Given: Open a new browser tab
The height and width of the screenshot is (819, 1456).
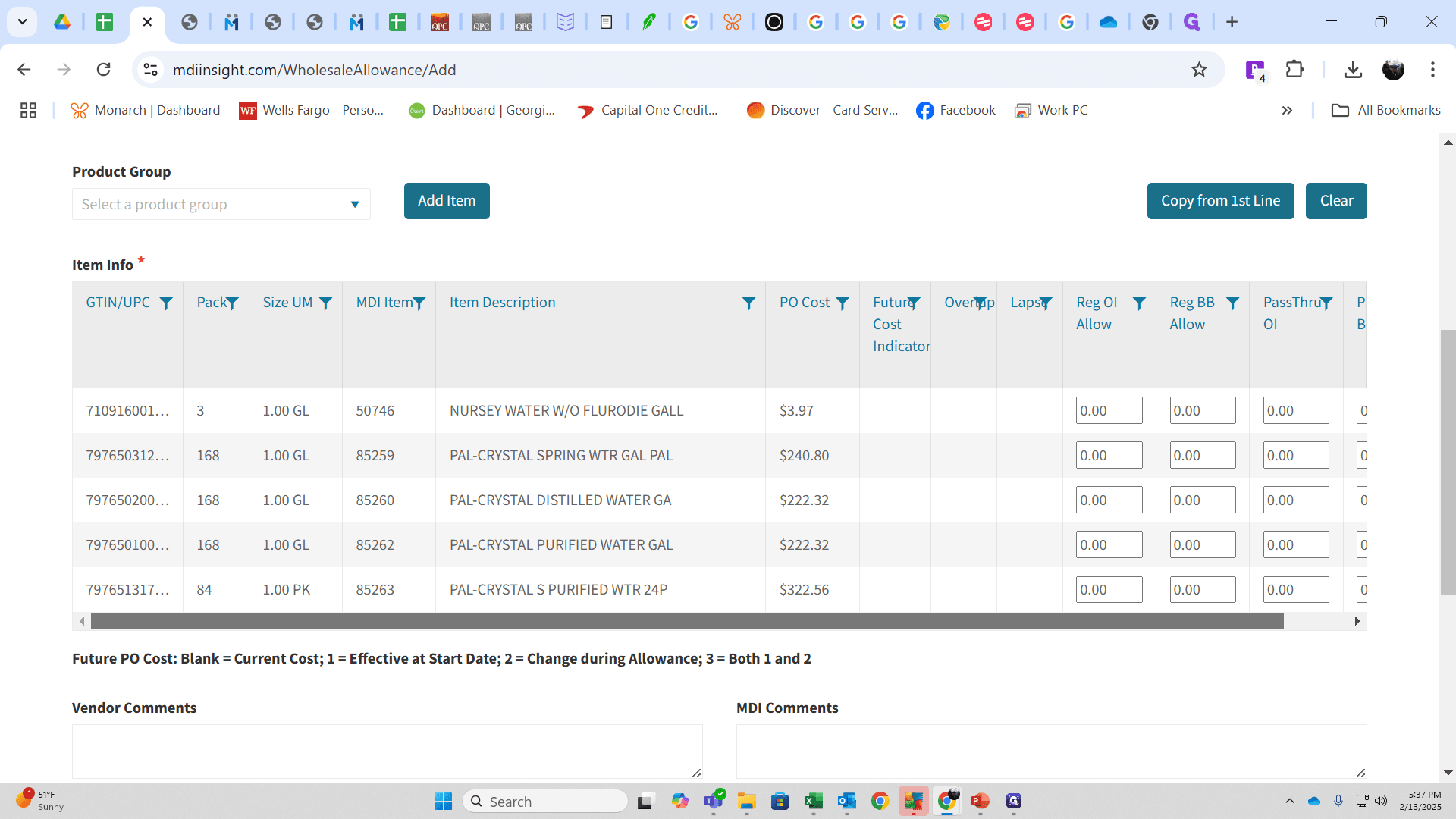Looking at the screenshot, I should [1232, 22].
